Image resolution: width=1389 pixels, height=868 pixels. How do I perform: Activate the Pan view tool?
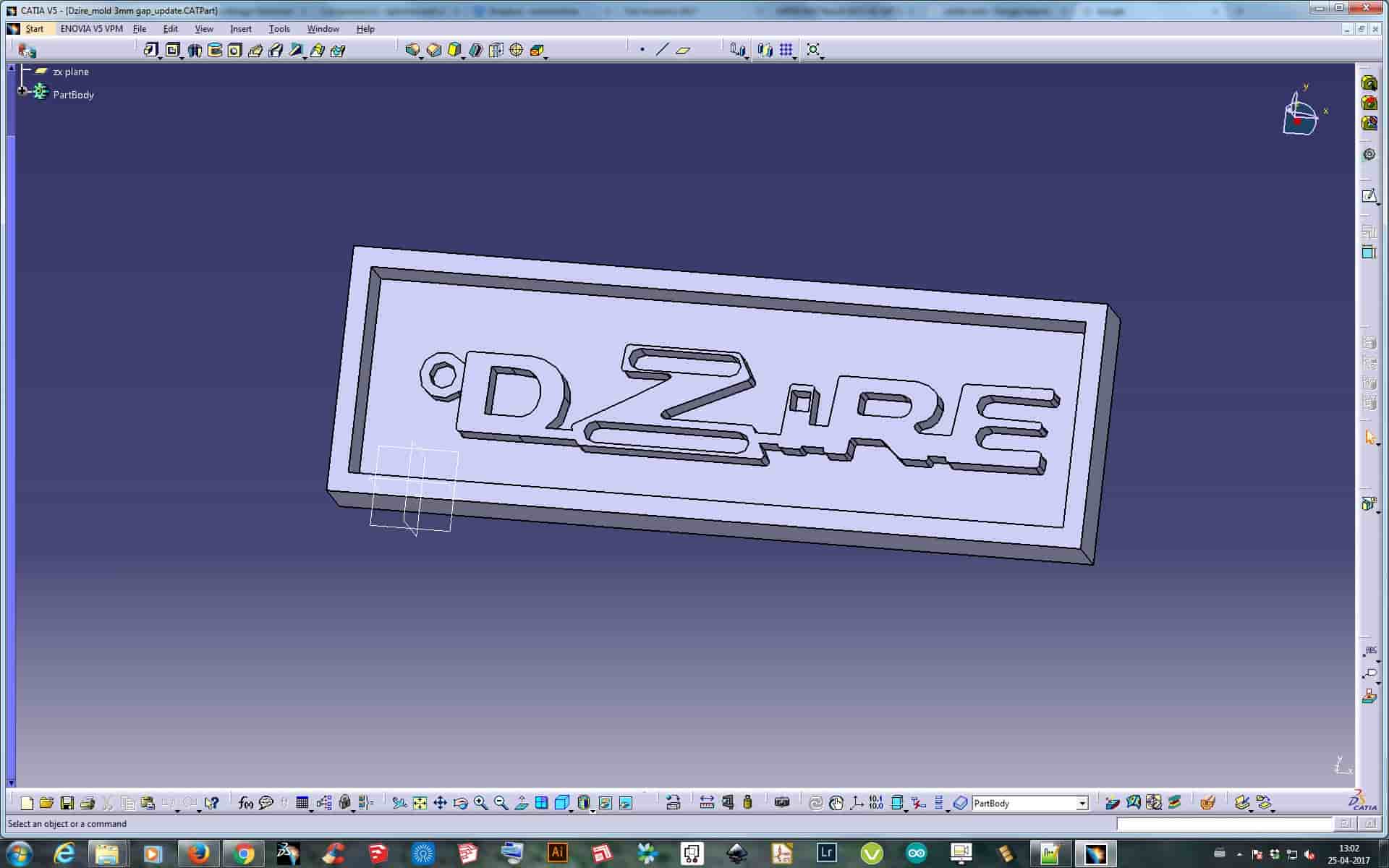[440, 803]
